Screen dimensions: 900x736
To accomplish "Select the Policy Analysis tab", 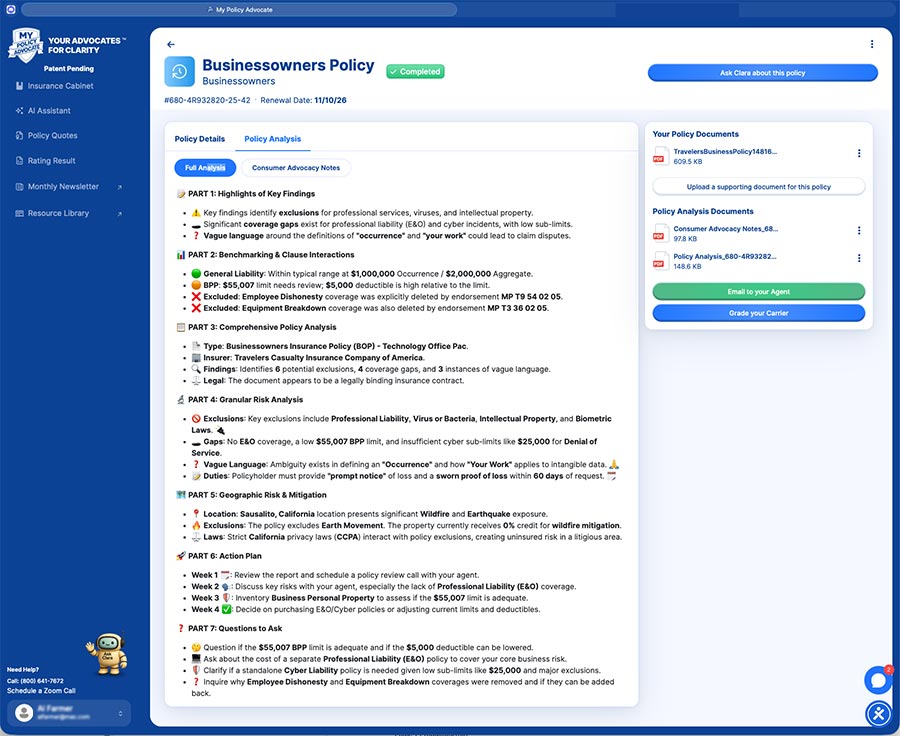I will [275, 139].
